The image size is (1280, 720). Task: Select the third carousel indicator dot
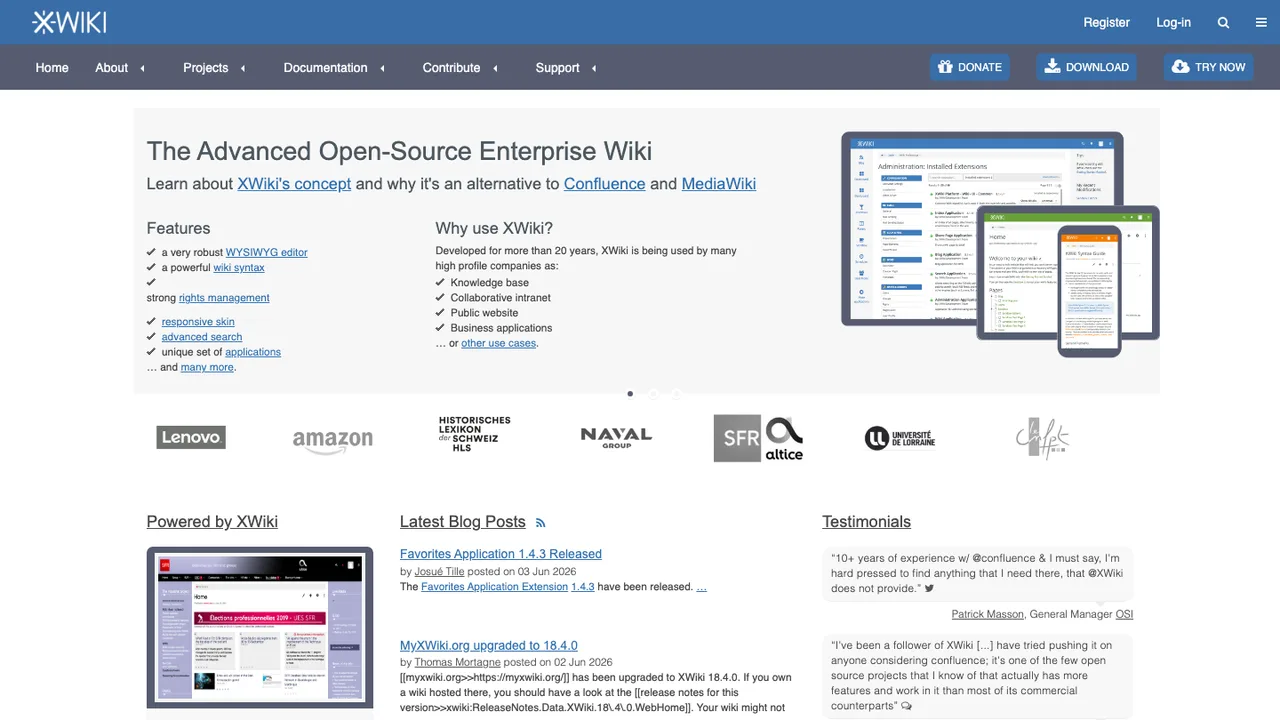(x=676, y=394)
